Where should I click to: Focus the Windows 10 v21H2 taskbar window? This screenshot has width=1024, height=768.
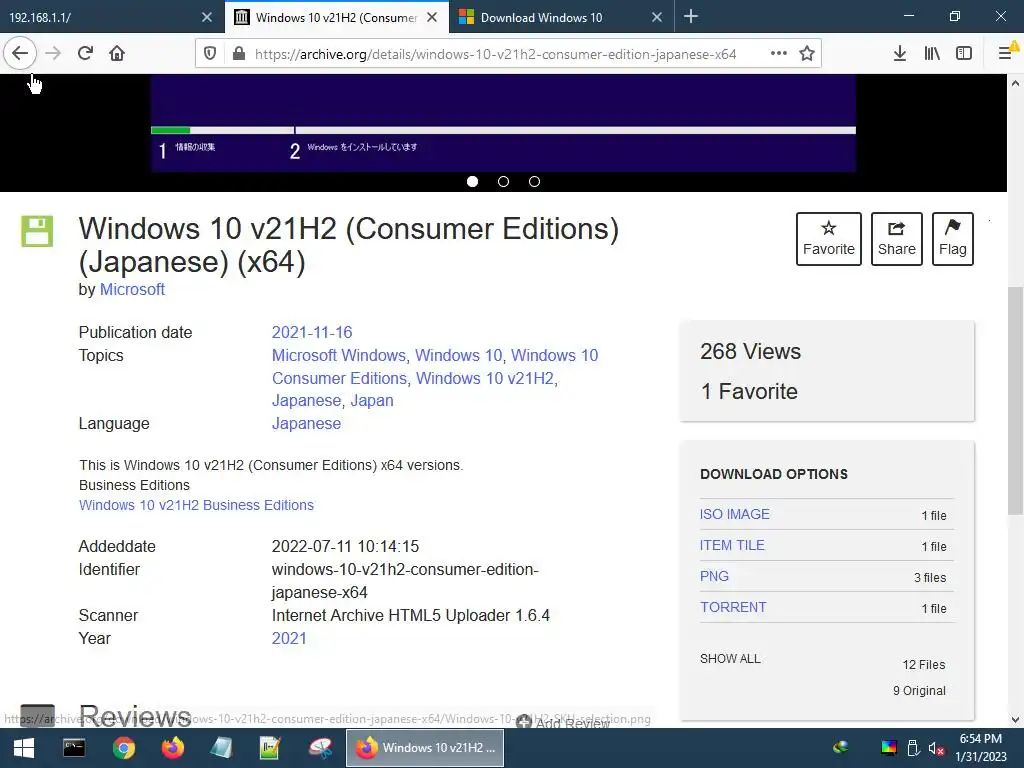424,748
